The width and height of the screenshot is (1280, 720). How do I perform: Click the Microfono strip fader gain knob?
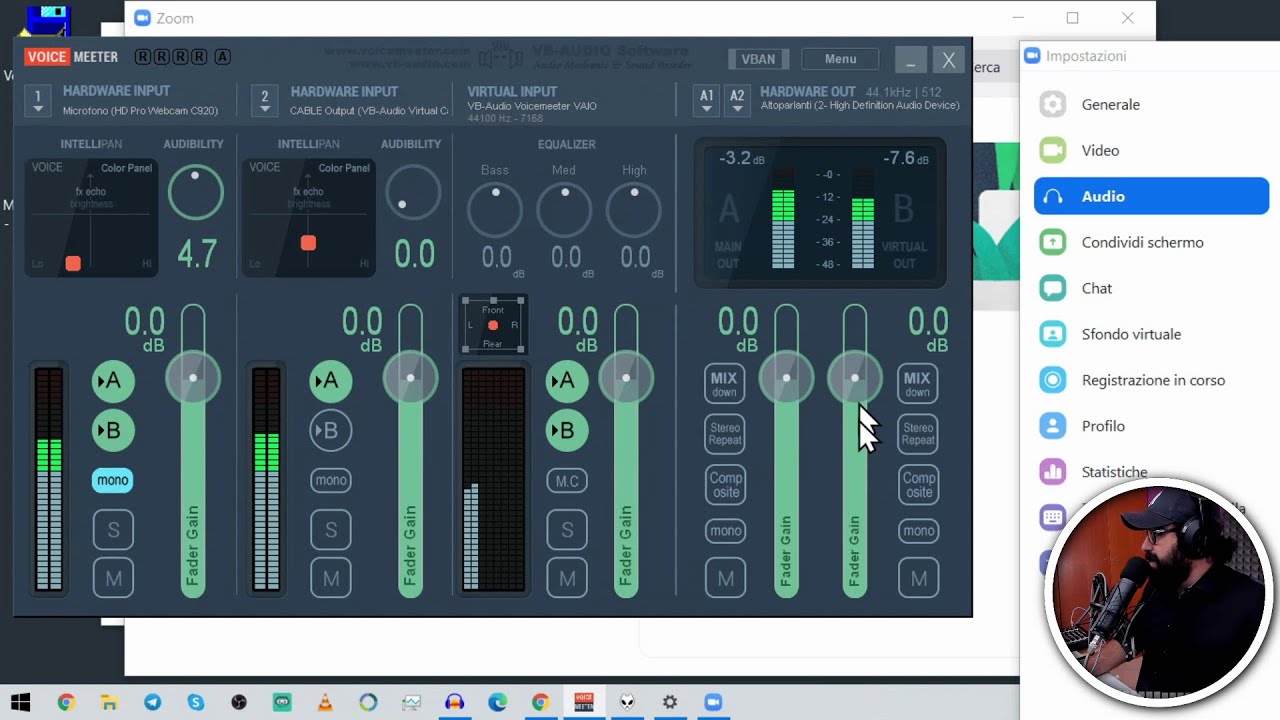tap(193, 378)
